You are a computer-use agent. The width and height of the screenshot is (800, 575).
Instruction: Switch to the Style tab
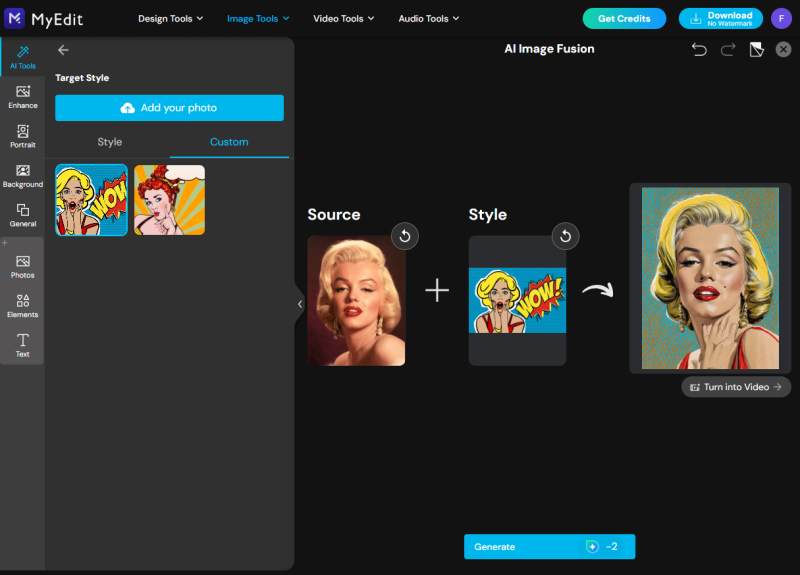click(110, 142)
